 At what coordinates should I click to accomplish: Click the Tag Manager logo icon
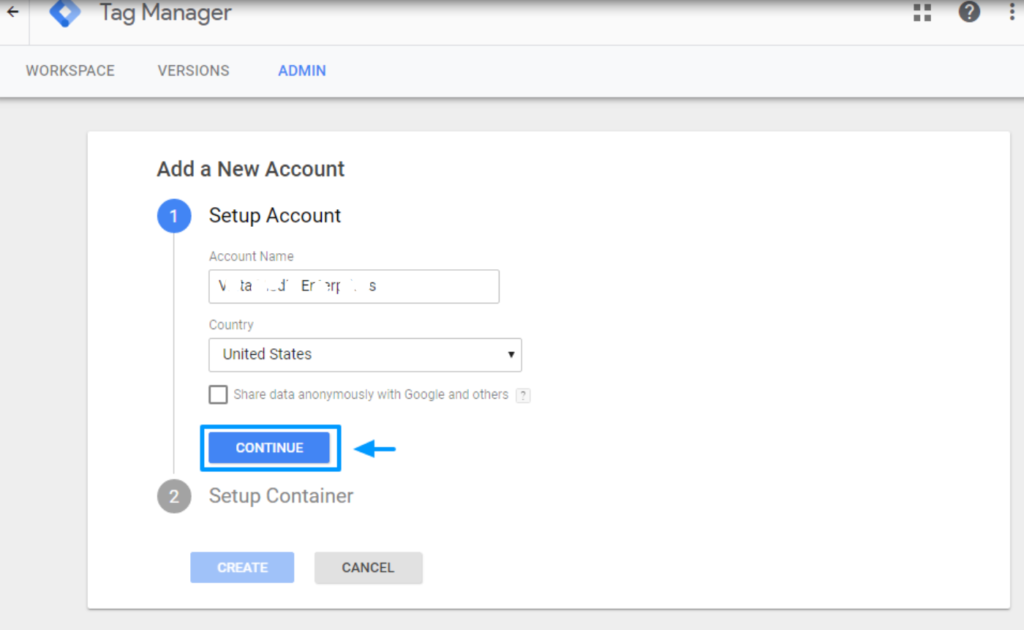65,13
